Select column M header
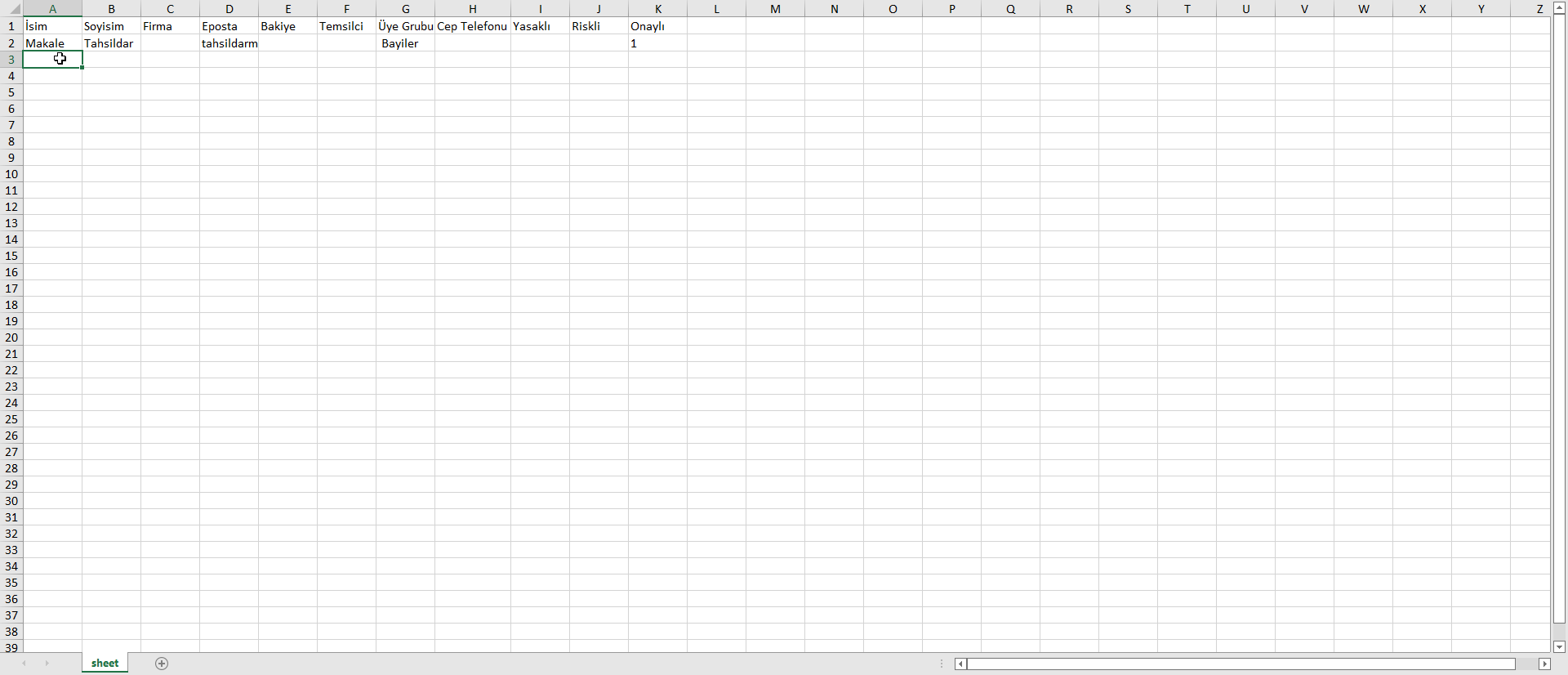Screen dimensions: 1568x675 (x=775, y=9)
